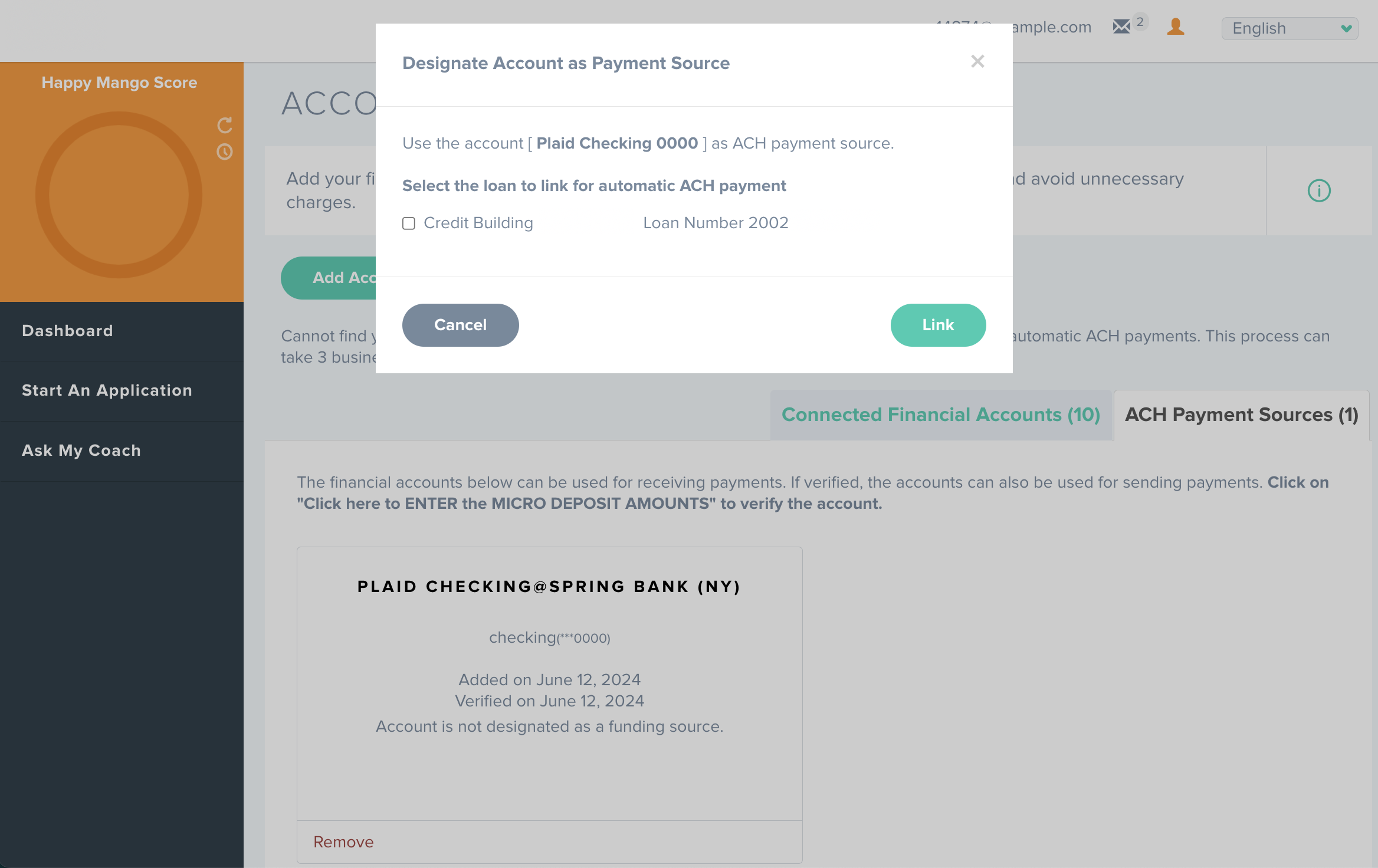Image resolution: width=1378 pixels, height=868 pixels.
Task: Click the Plaid Checking@Spring Bank card title
Action: (x=549, y=587)
